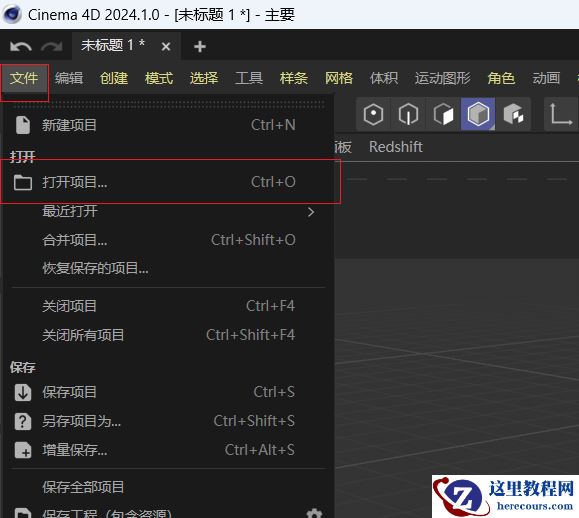Click the Cinema 4D logo in title bar

[x=12, y=15]
